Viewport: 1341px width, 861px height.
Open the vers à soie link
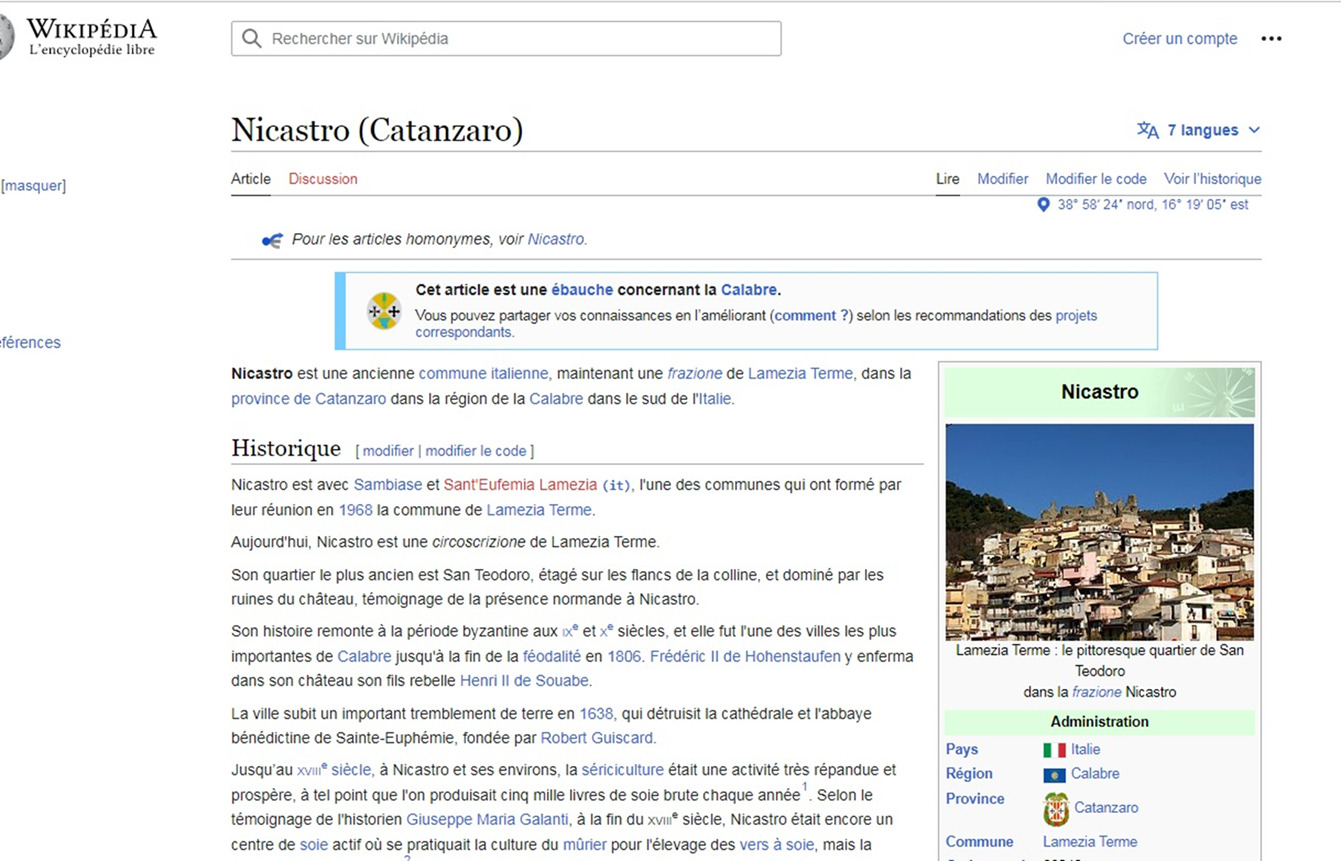coord(776,845)
